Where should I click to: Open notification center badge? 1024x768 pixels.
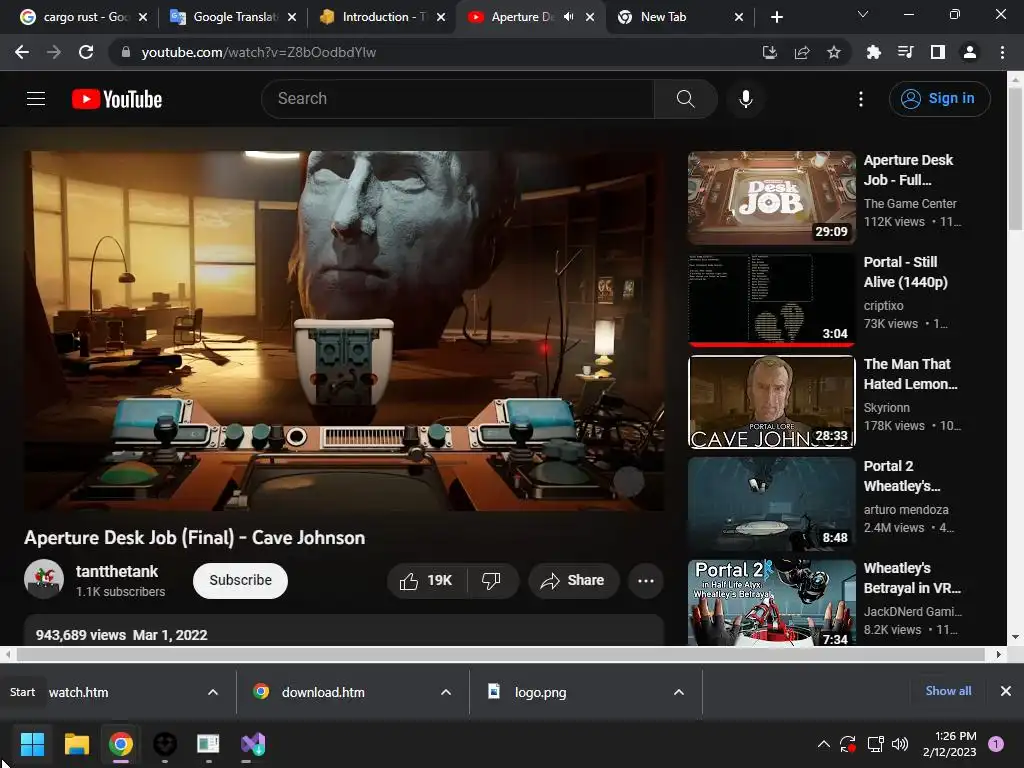click(x=996, y=744)
